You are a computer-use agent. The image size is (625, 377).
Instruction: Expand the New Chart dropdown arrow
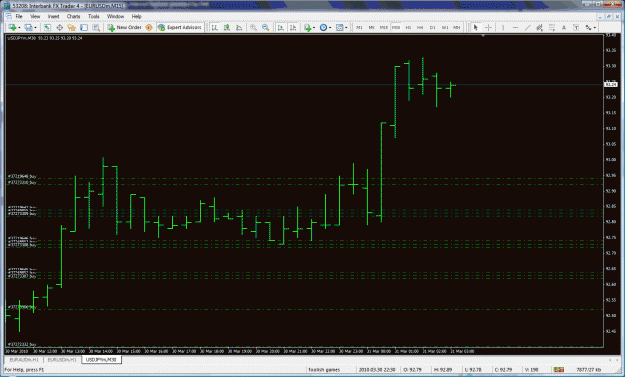[19, 27]
